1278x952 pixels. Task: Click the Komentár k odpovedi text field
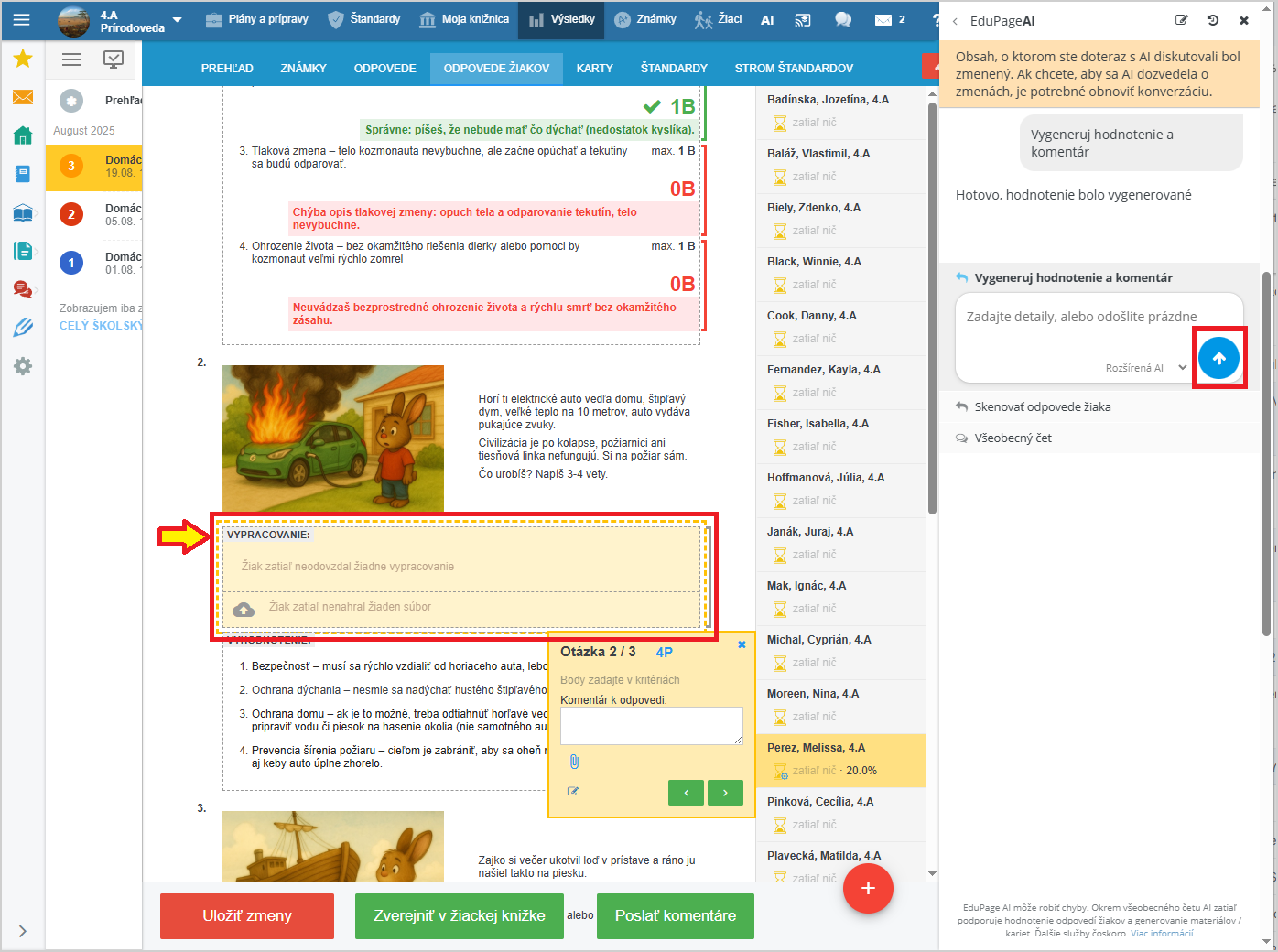pos(651,726)
